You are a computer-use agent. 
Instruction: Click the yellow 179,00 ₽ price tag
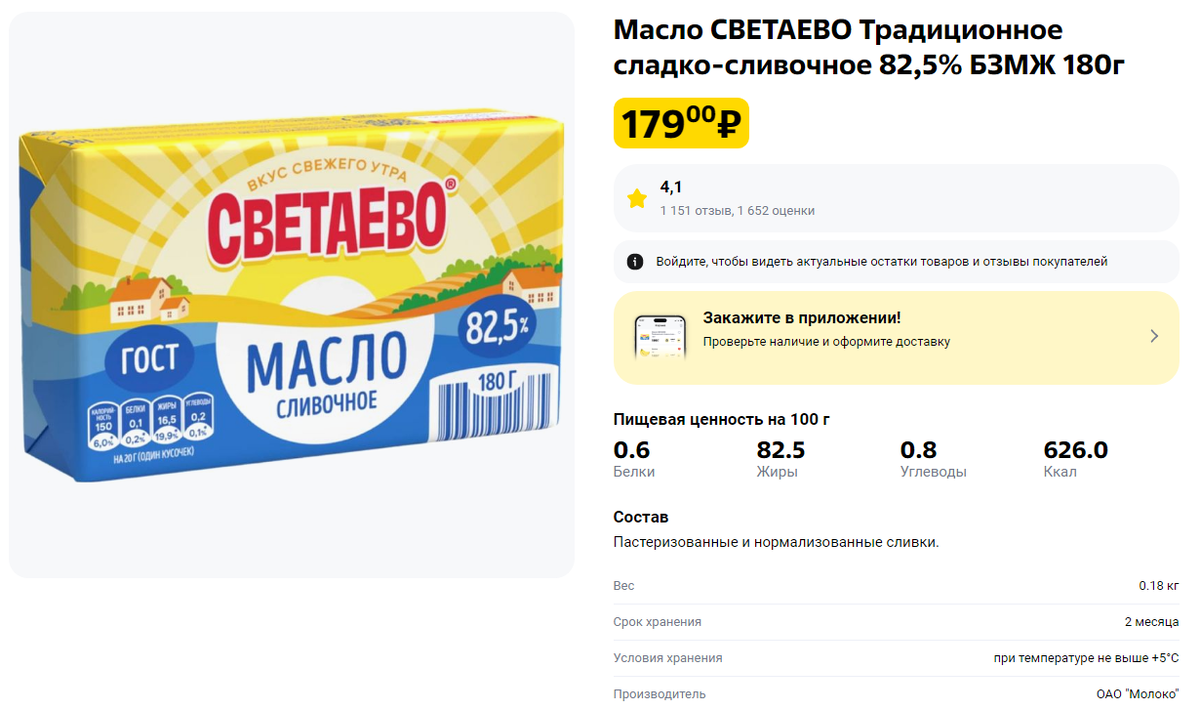point(681,123)
